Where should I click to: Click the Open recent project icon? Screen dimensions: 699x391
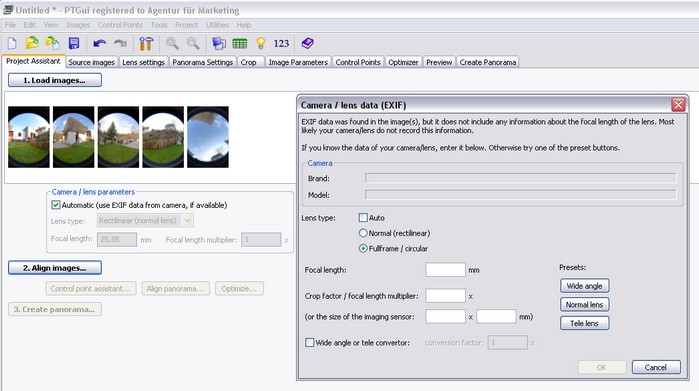pos(53,43)
